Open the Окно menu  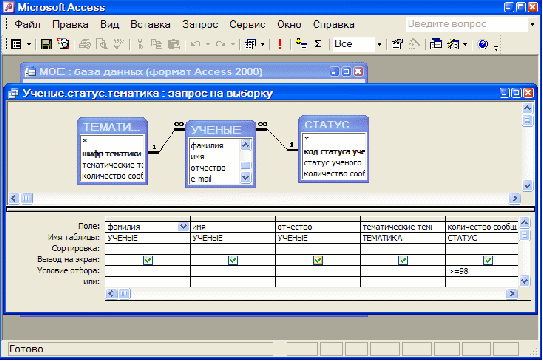tap(289, 25)
